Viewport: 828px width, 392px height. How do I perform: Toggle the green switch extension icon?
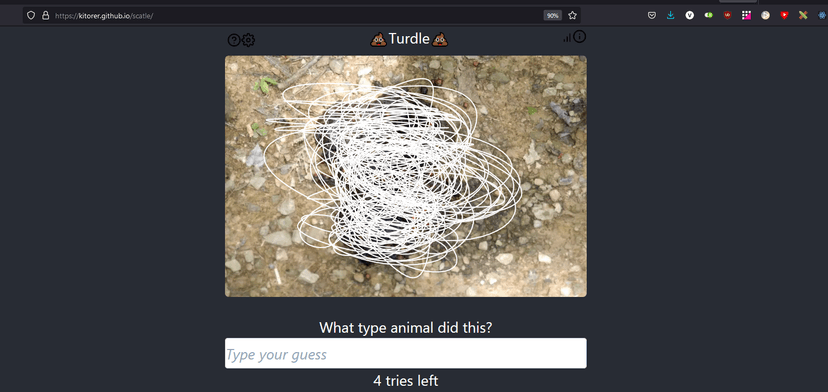click(709, 15)
